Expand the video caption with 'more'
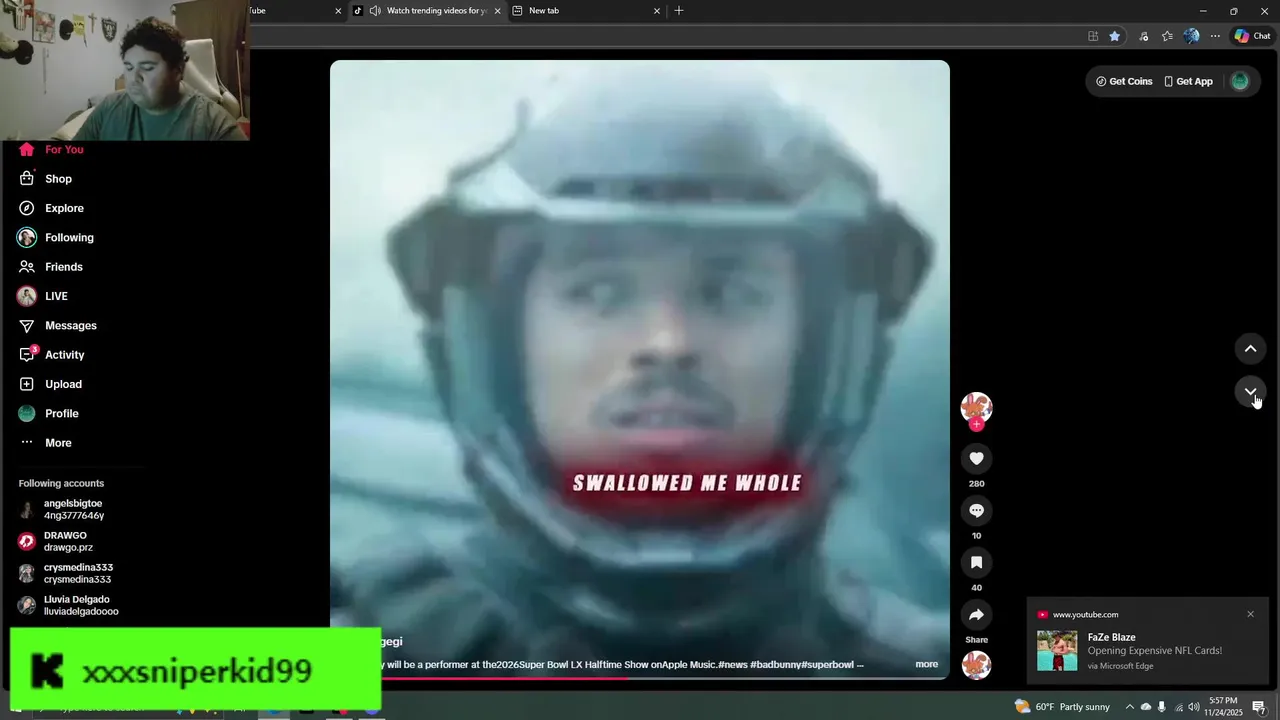 pyautogui.click(x=926, y=664)
